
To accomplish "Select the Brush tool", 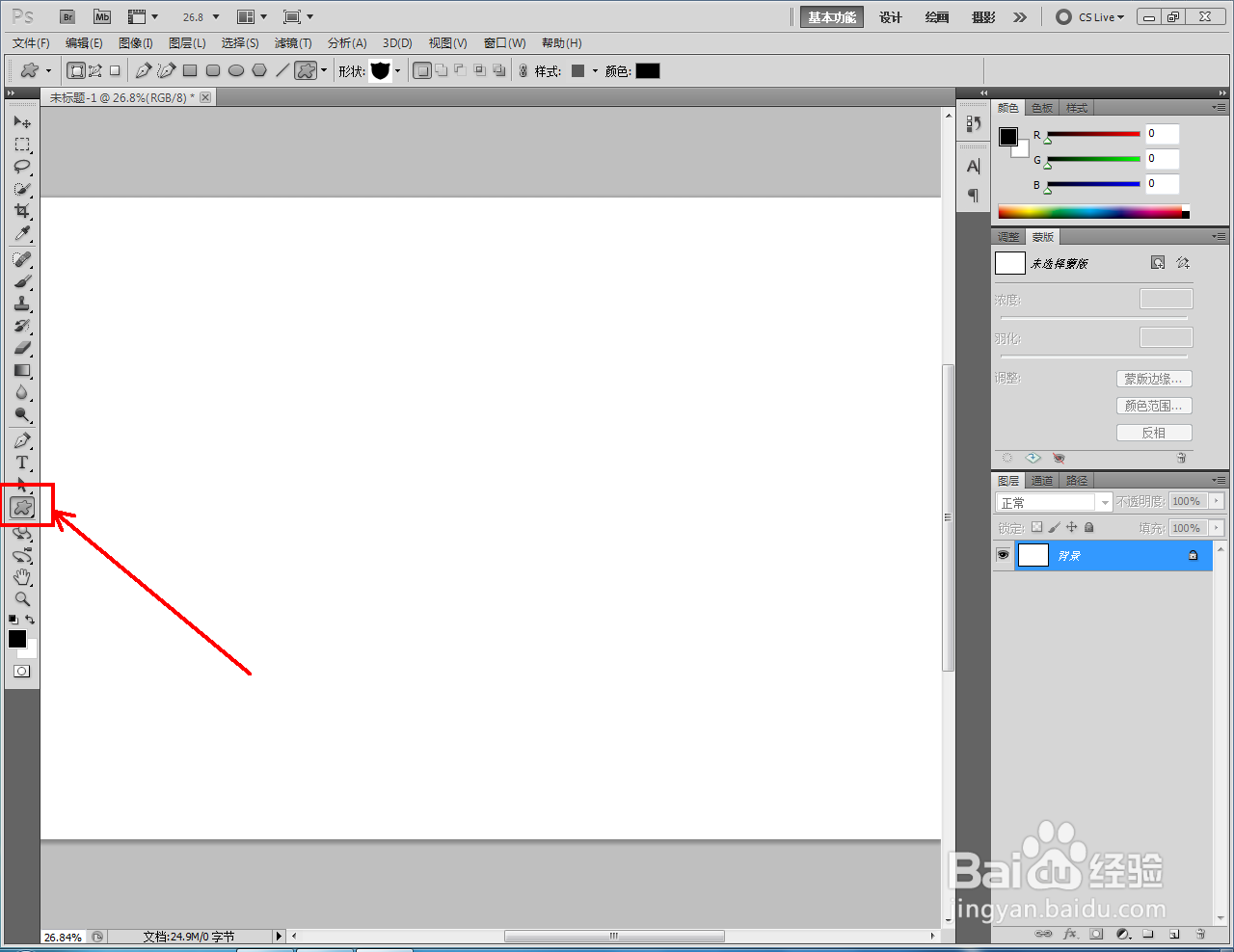I will (22, 281).
